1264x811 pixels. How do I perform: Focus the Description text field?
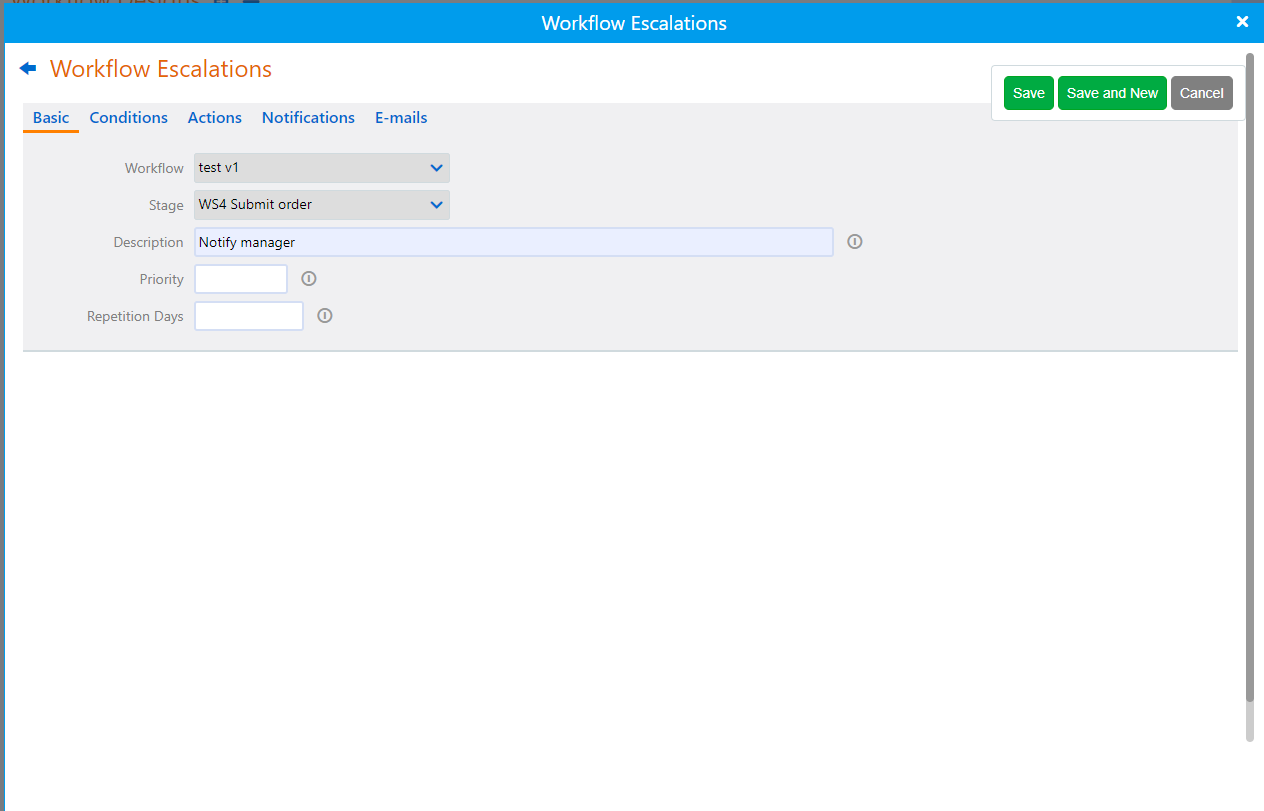pos(513,242)
